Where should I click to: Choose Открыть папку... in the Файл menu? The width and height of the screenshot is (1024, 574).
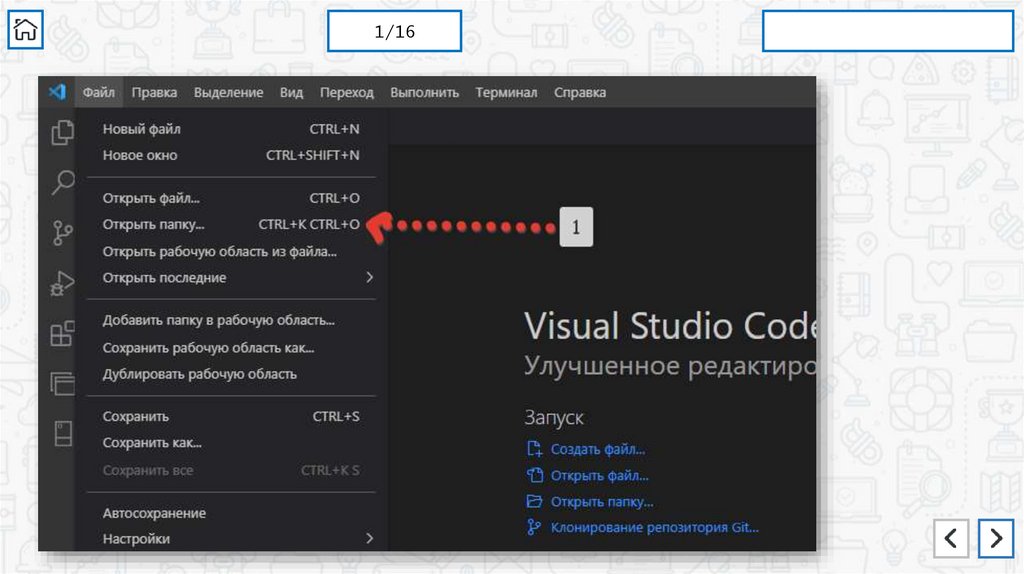(231, 225)
